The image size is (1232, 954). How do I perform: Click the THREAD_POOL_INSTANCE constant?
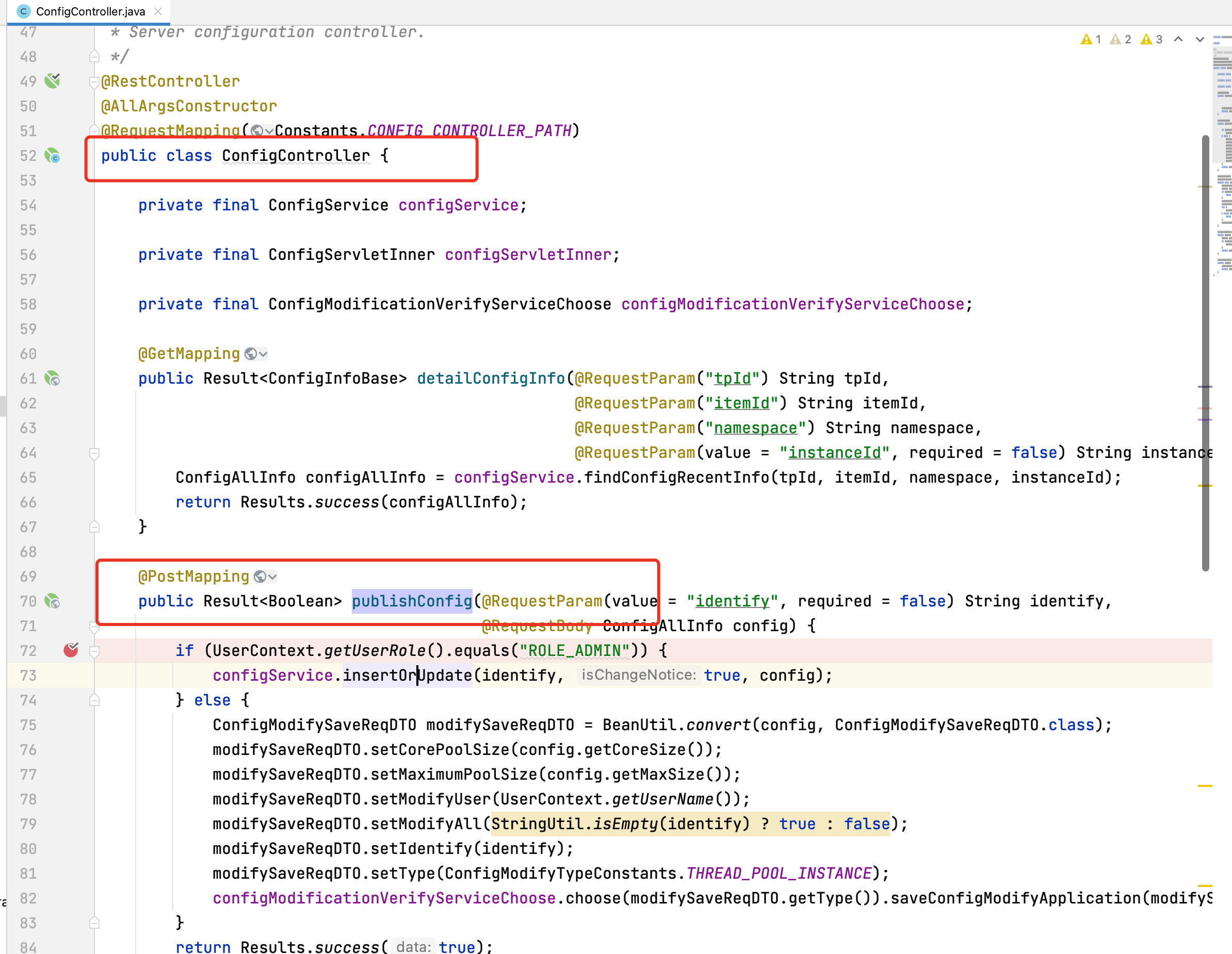pos(779,874)
